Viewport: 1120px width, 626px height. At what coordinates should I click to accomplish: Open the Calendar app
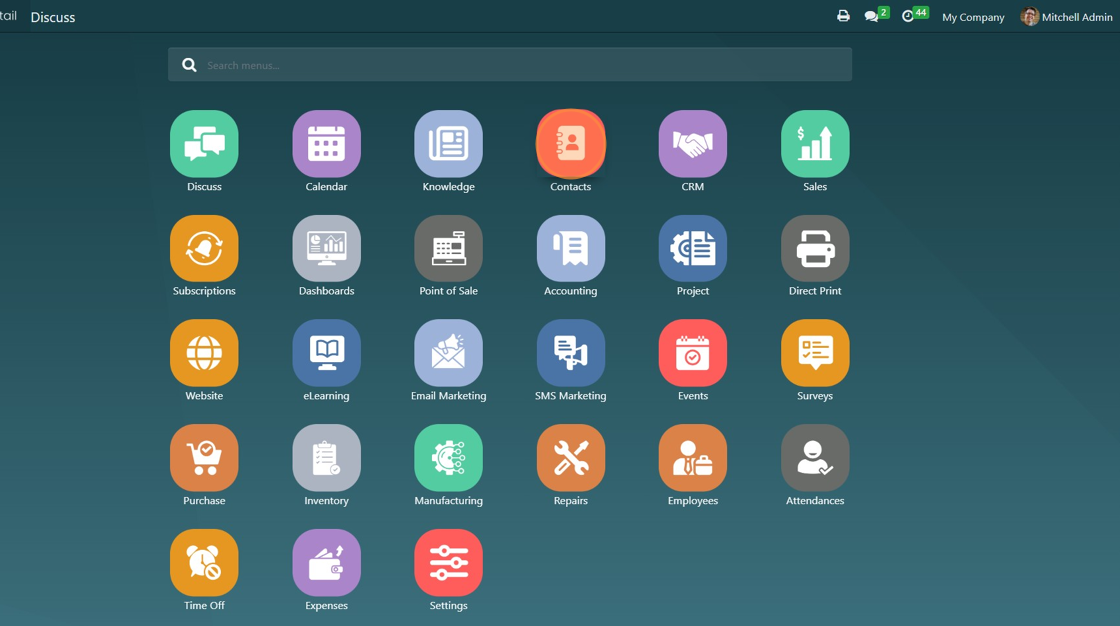point(326,144)
